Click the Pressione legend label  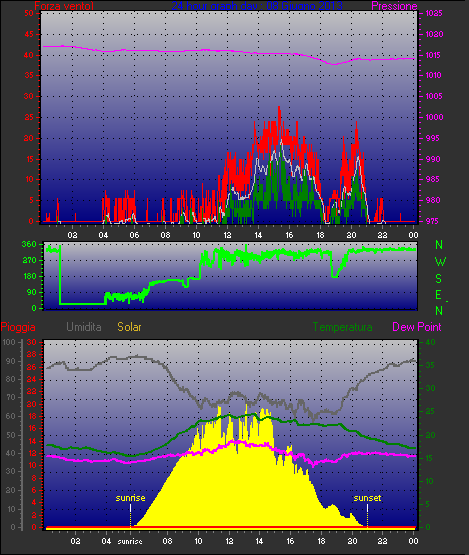click(x=394, y=6)
